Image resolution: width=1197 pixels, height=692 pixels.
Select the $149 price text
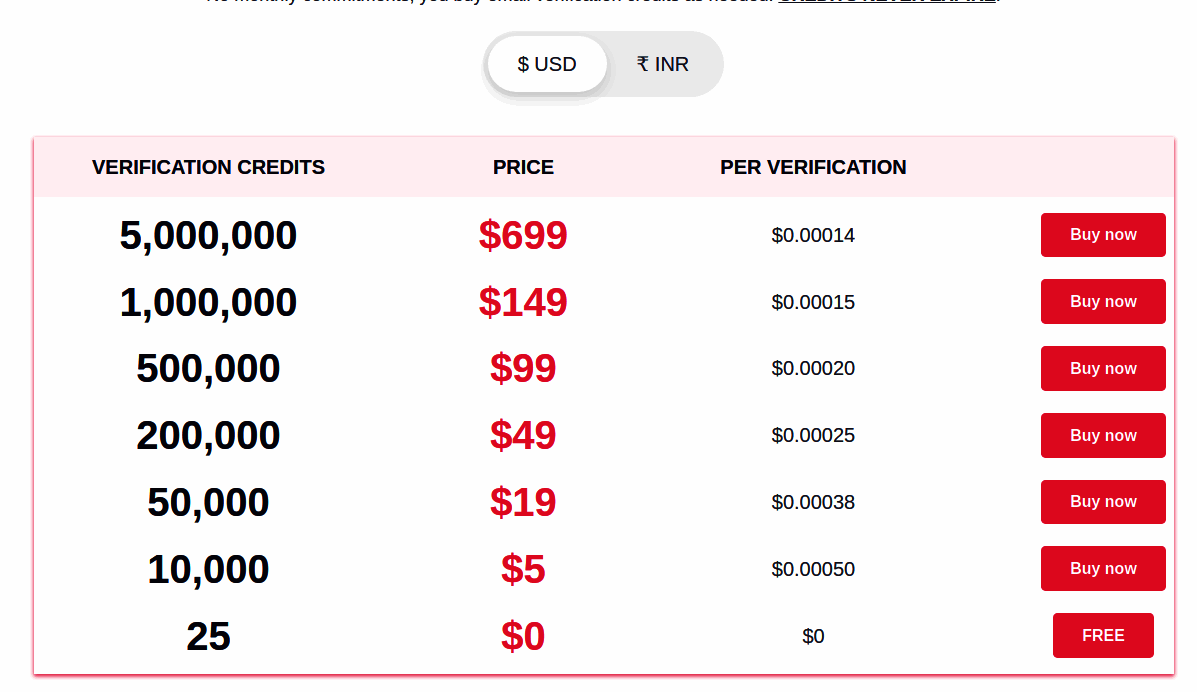point(523,302)
